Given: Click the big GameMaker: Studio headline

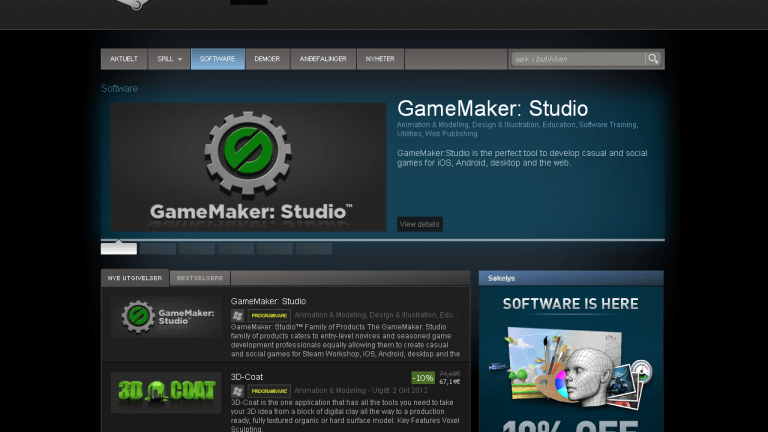Looking at the screenshot, I should click(492, 109).
